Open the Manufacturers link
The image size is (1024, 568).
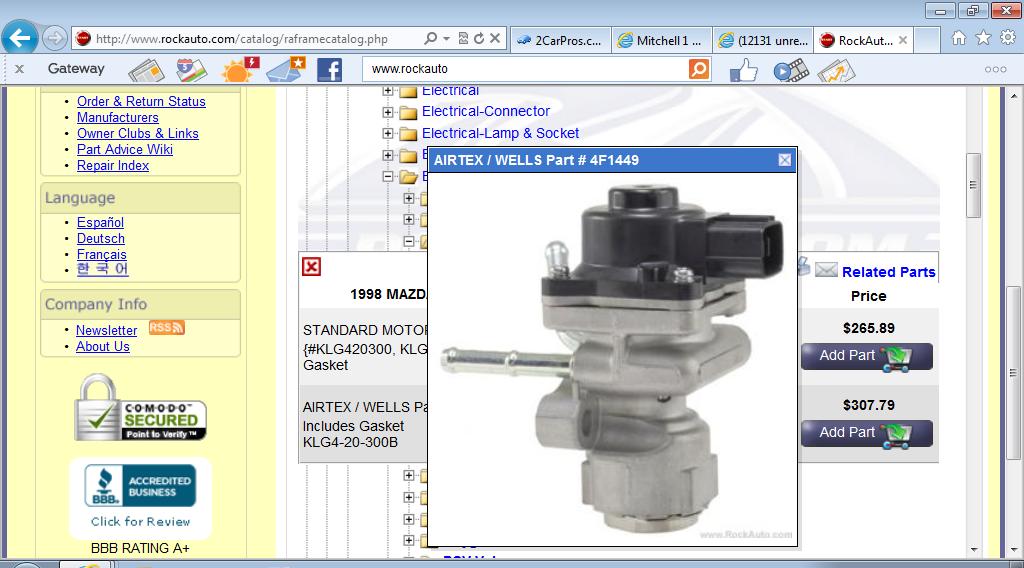coord(118,118)
